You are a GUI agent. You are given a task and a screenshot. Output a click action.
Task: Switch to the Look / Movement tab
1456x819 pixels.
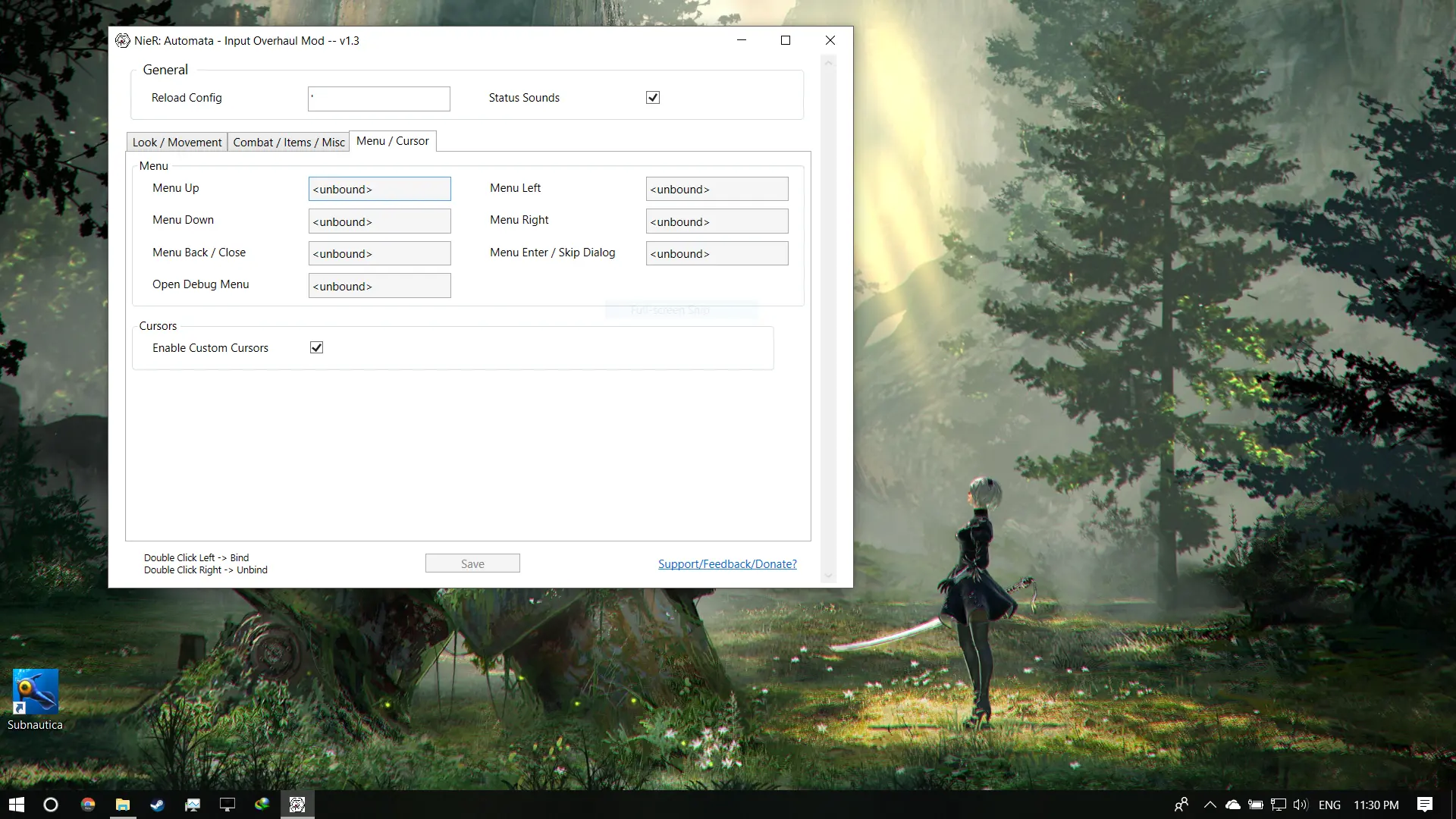[x=177, y=142]
